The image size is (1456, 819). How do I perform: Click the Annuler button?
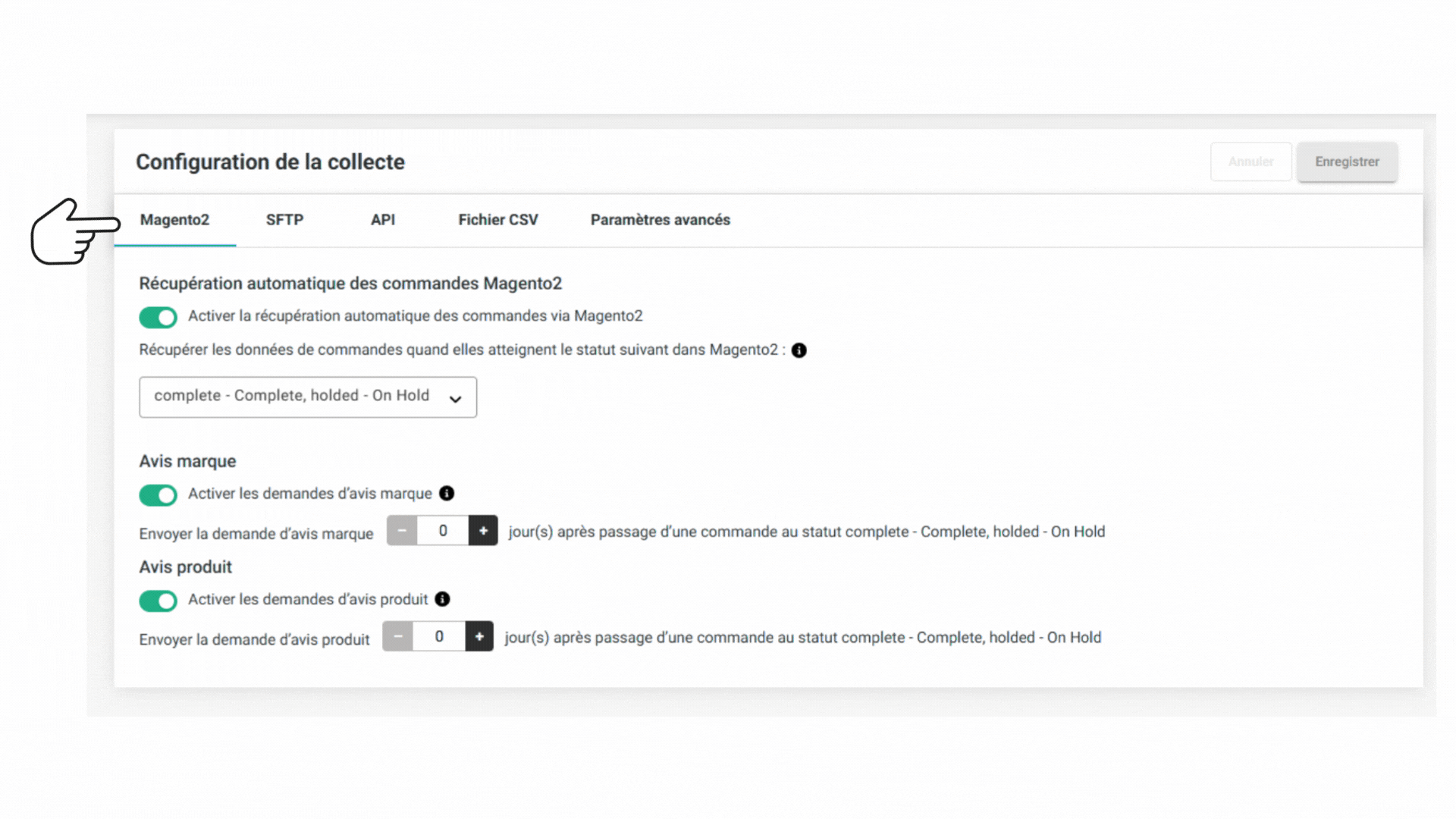(x=1251, y=162)
